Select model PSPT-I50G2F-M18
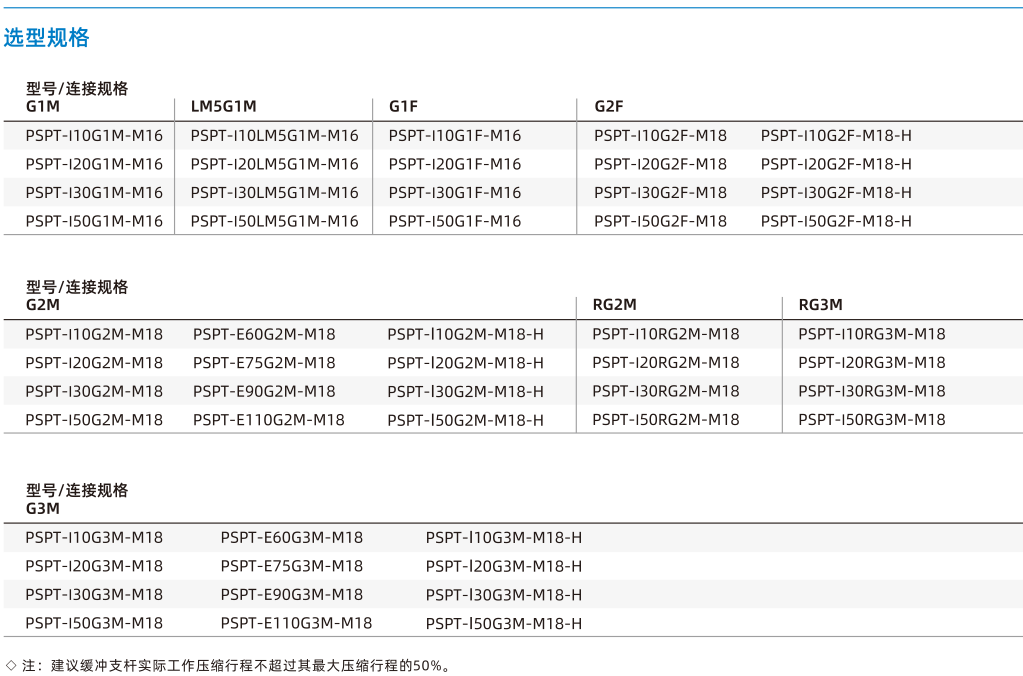 point(660,221)
